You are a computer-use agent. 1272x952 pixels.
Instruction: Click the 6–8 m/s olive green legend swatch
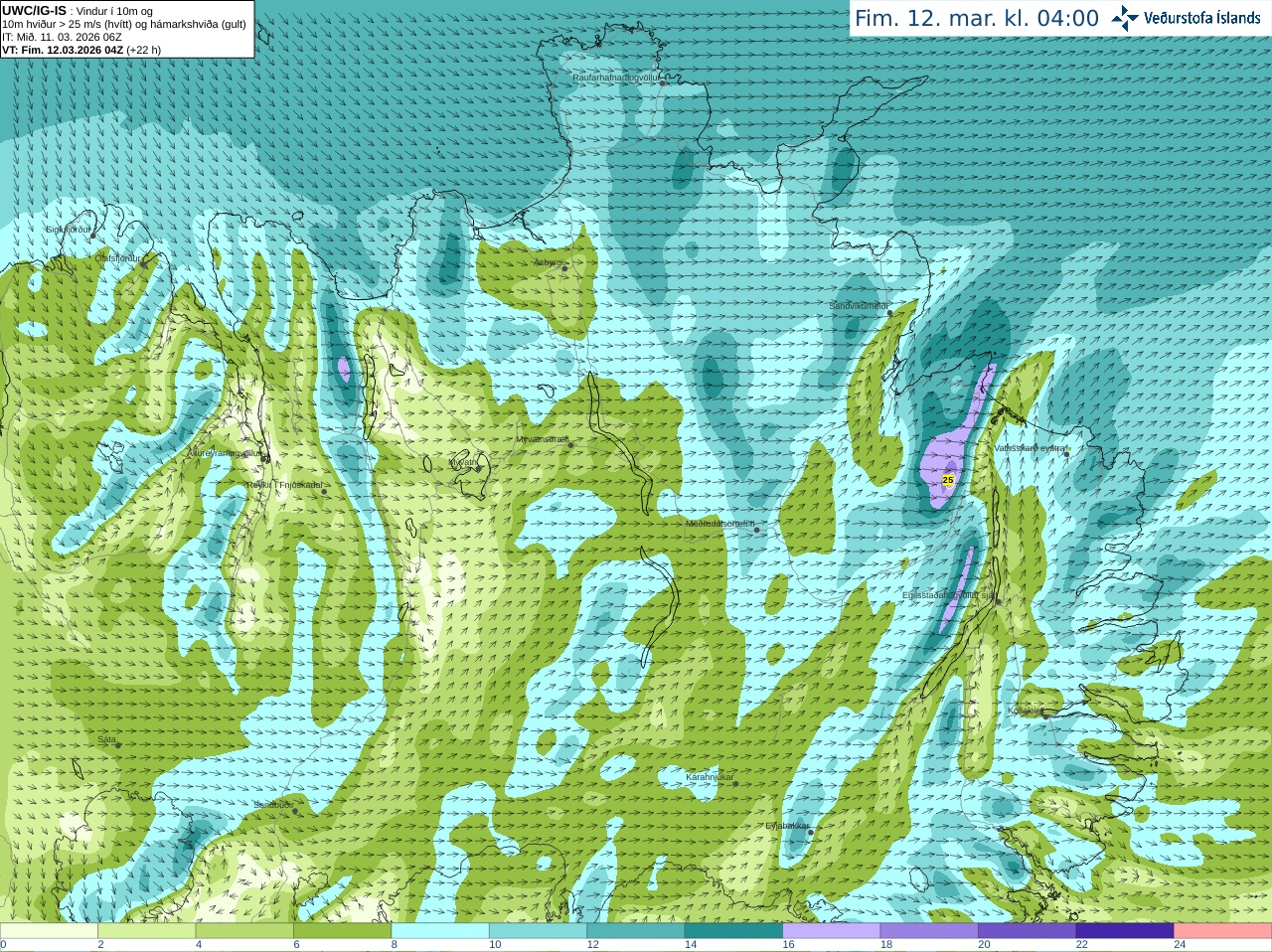pos(343,930)
